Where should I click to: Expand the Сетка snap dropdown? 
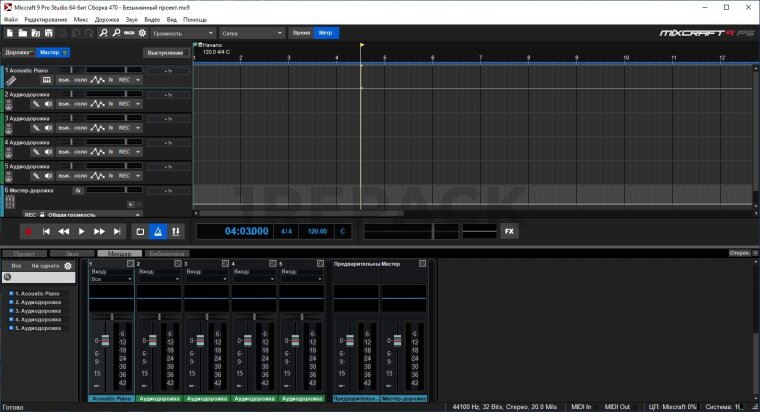click(250, 33)
